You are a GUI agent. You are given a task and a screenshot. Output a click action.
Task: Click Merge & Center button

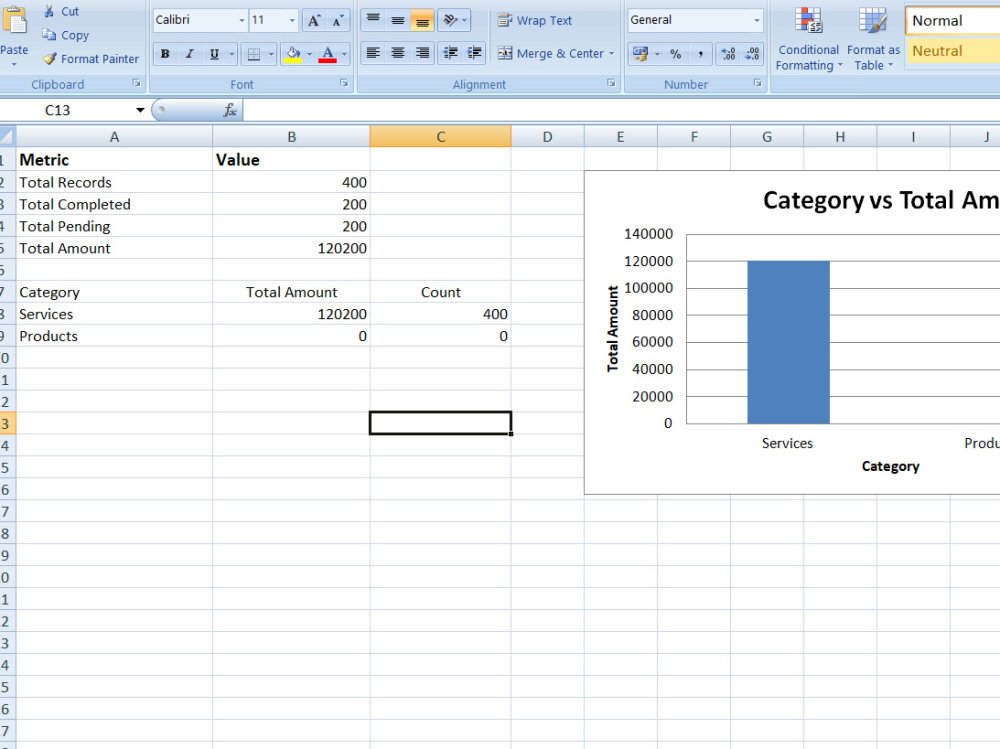click(x=550, y=54)
